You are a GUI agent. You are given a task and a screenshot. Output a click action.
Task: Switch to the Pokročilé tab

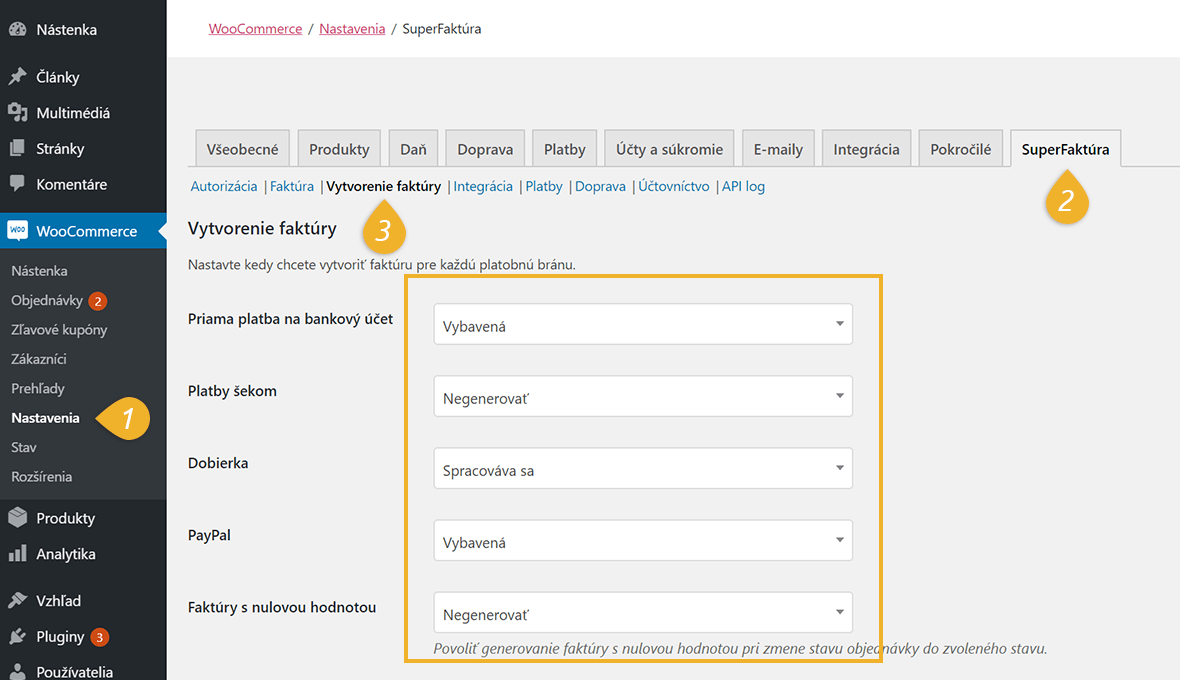(x=960, y=148)
